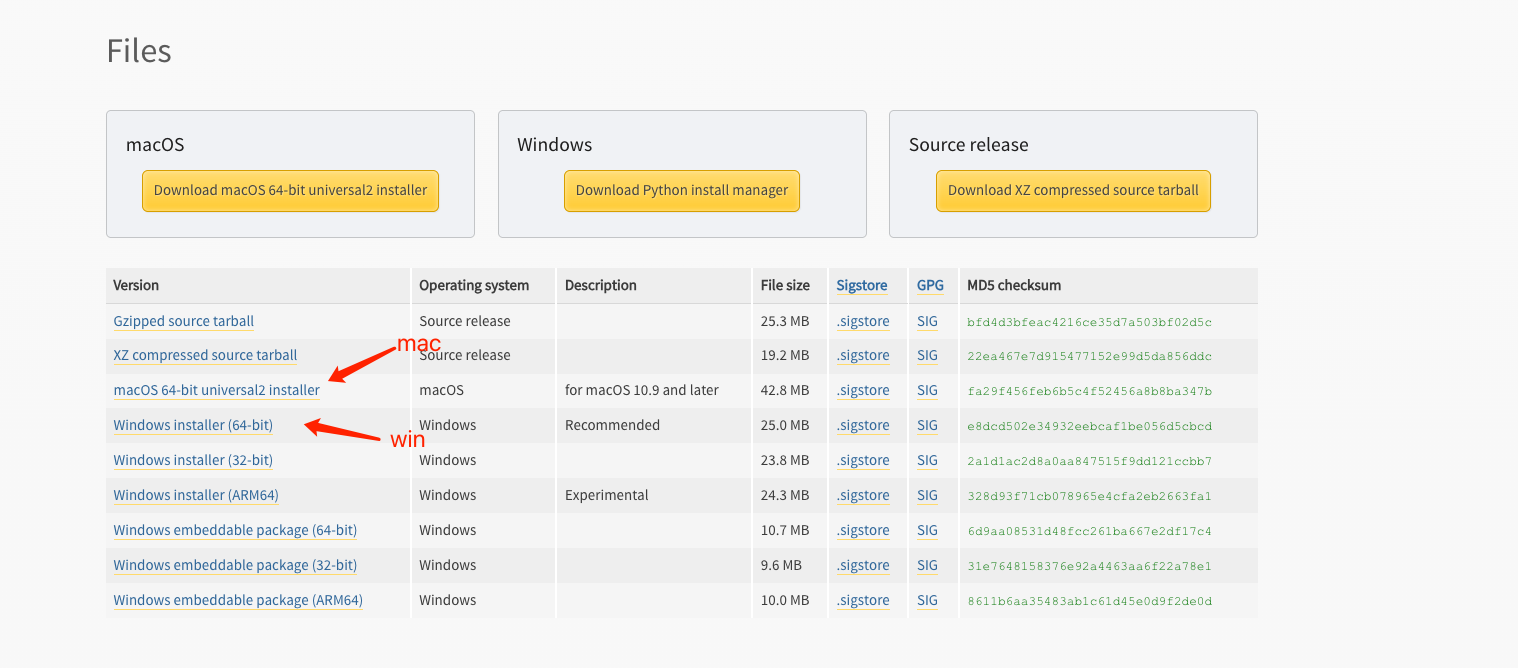Open SIG link for Gzipped source tarball
The width and height of the screenshot is (1518, 668).
[927, 321]
